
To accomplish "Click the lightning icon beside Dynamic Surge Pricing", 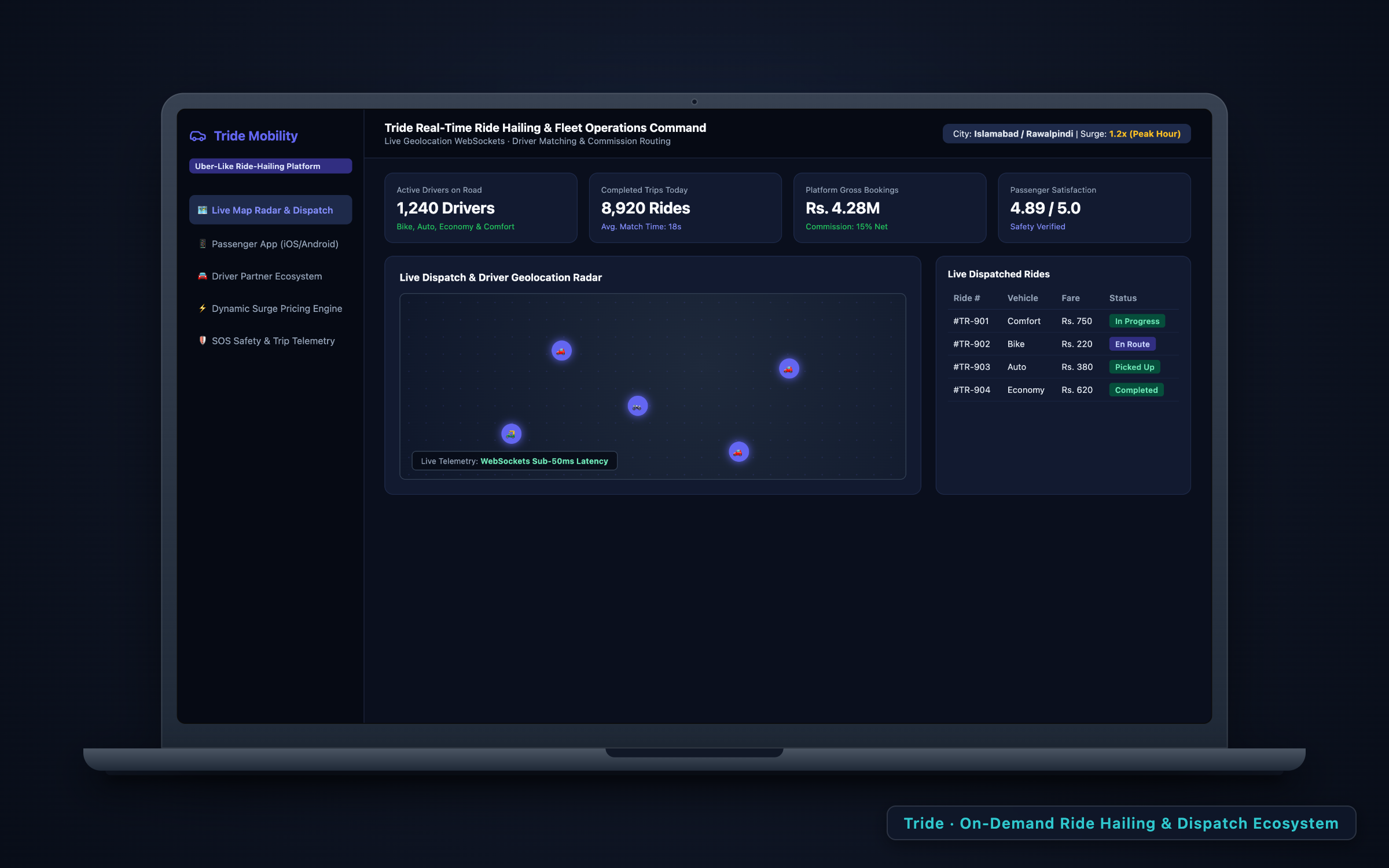I will coord(203,308).
